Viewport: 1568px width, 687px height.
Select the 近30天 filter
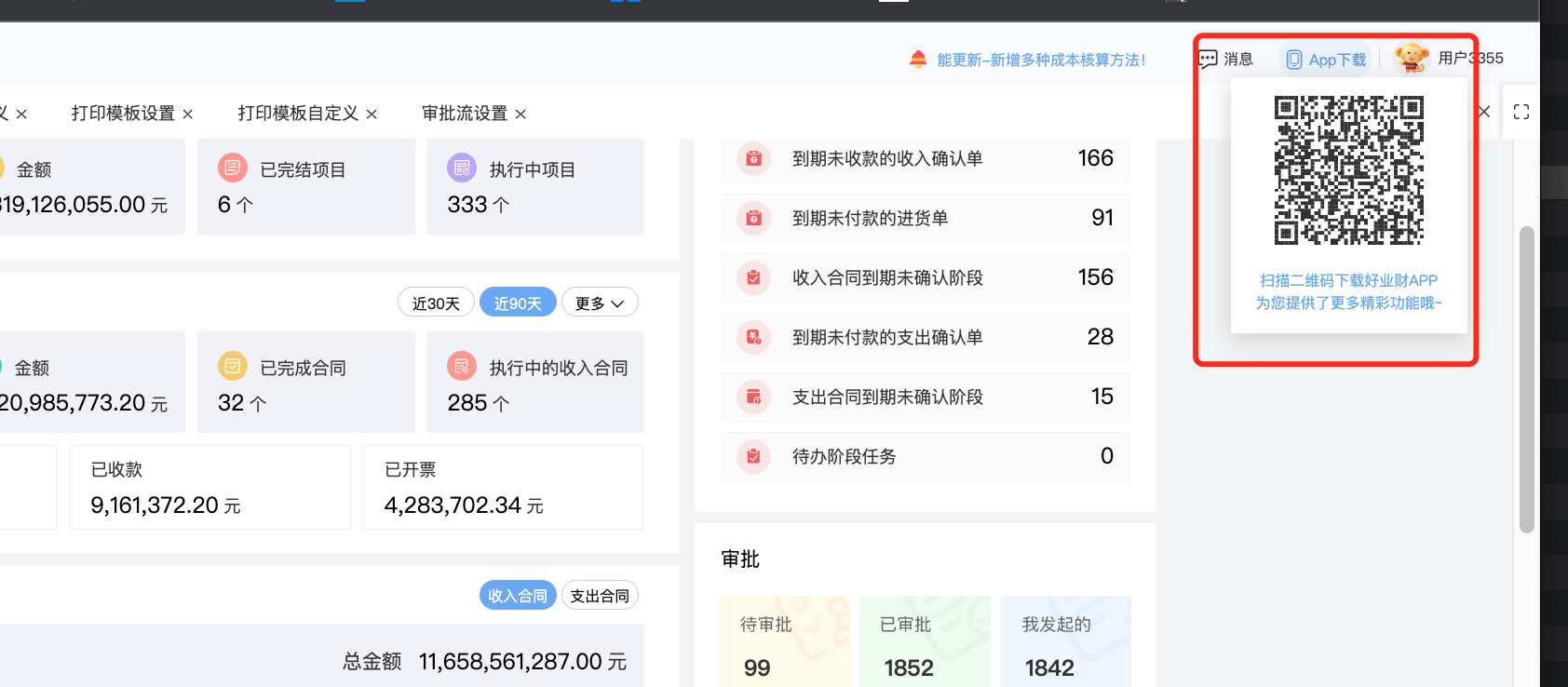click(436, 303)
